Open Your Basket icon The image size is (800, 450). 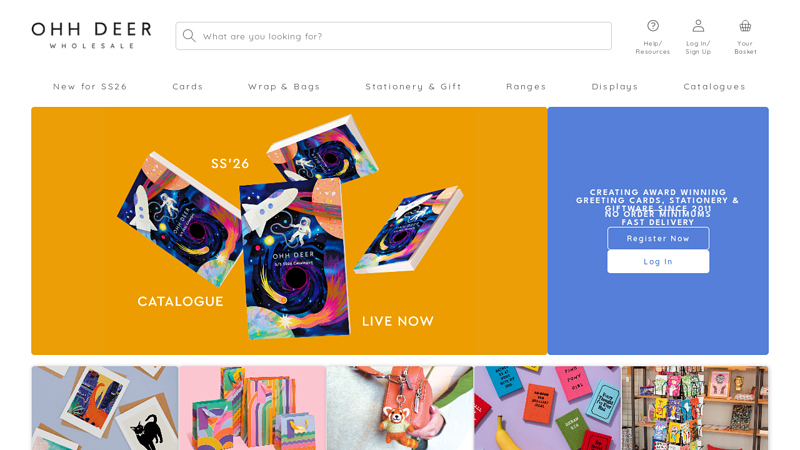(x=745, y=26)
